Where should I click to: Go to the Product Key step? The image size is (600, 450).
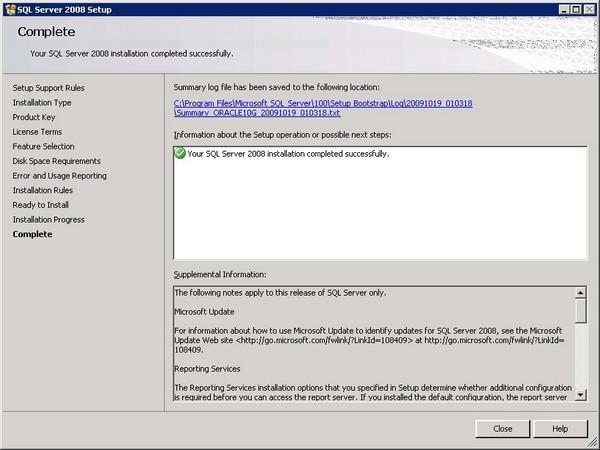pyautogui.click(x=33, y=117)
